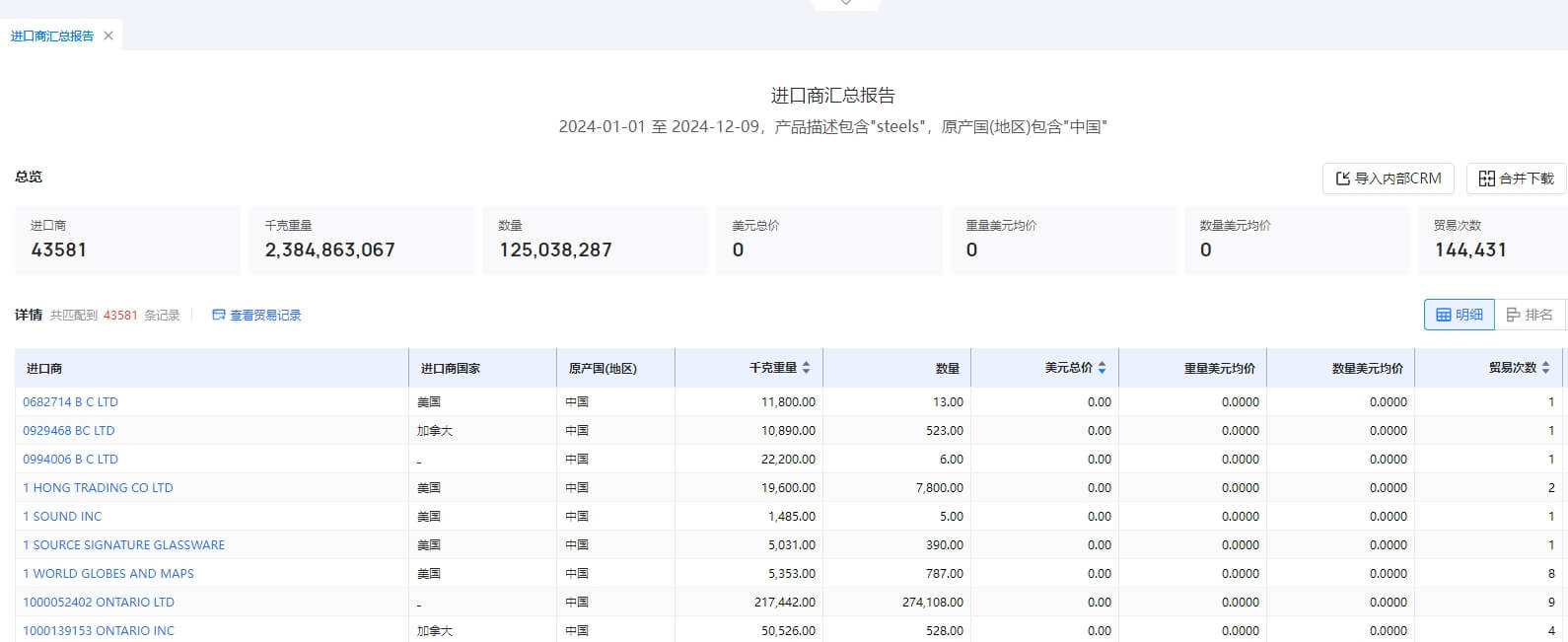Open 1 WORLD GLOBES AND MAPS
Screen dimensions: 1568x642
(108, 574)
